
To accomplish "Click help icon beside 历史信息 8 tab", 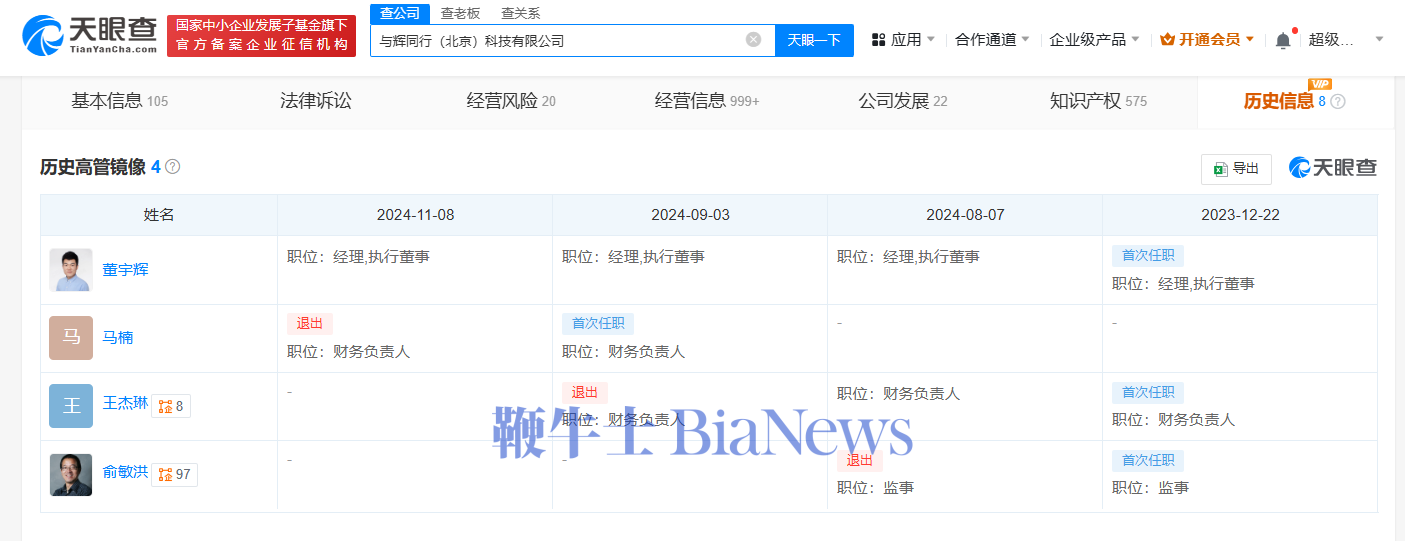I will click(x=1338, y=102).
